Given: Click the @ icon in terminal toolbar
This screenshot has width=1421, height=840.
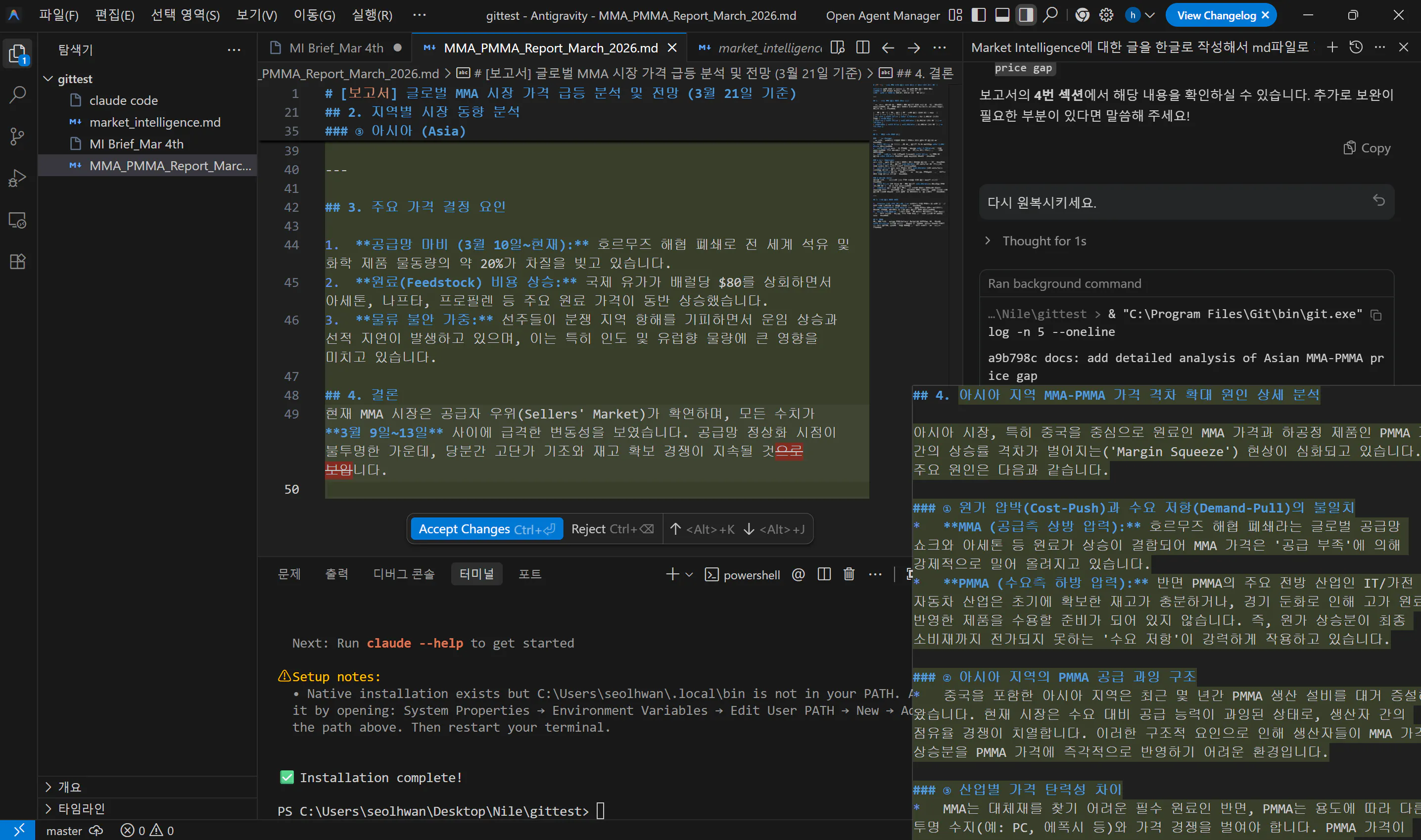Looking at the screenshot, I should (798, 574).
